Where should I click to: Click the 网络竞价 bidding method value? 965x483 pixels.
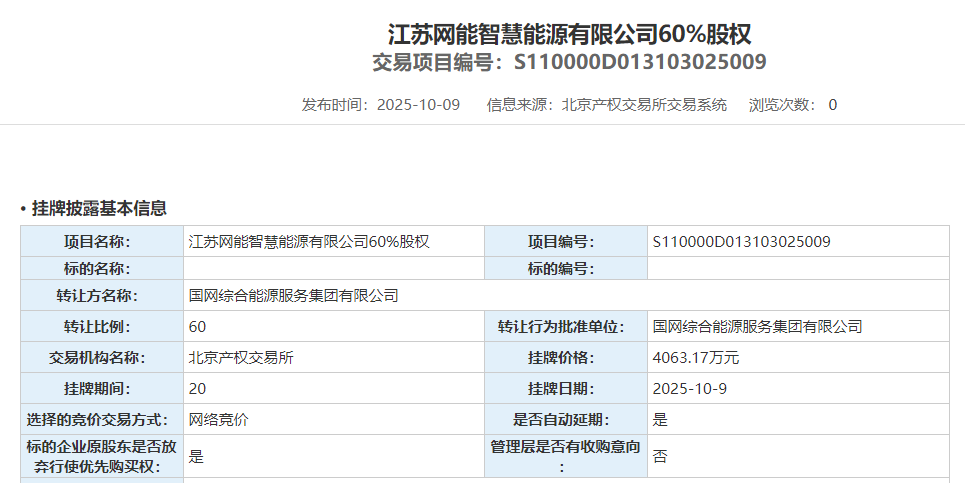(218, 420)
